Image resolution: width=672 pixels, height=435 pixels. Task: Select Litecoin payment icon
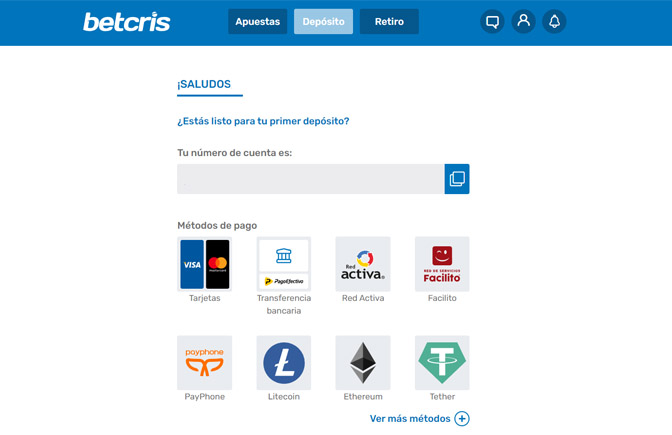(x=284, y=363)
